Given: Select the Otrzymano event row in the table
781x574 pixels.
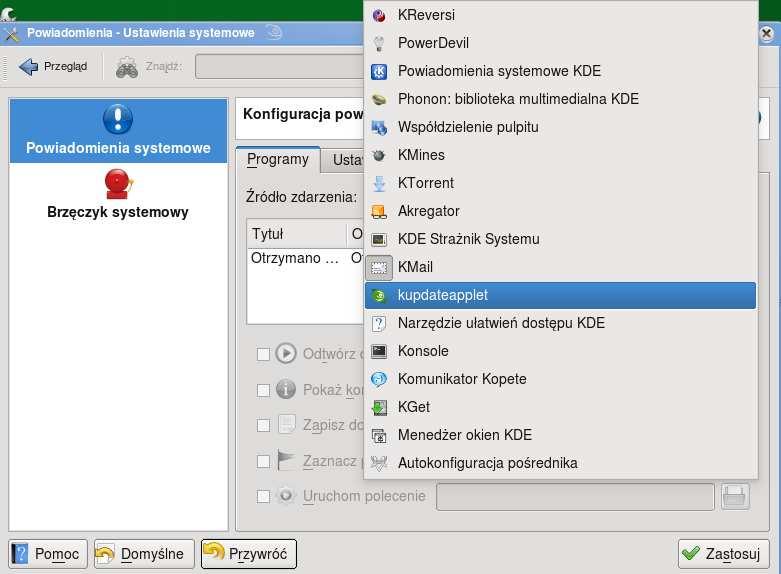Looking at the screenshot, I should [306, 258].
